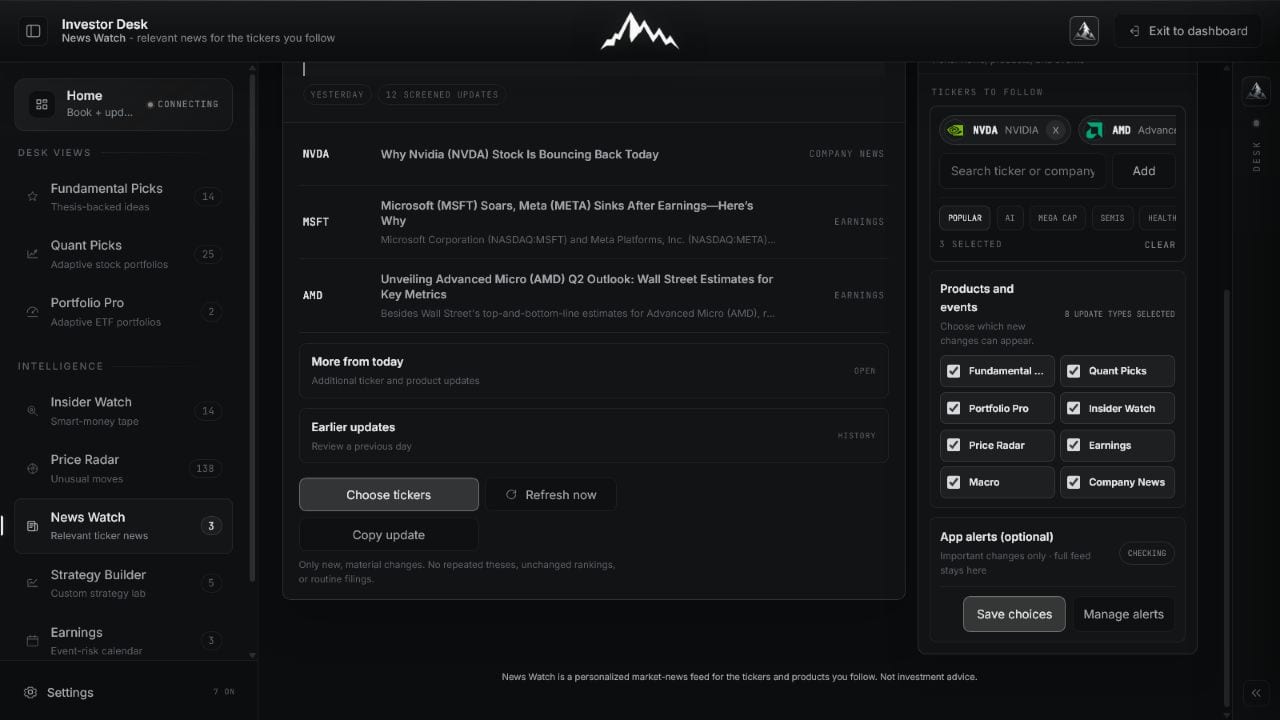Click the Refresh now button
The height and width of the screenshot is (720, 1280).
tap(551, 494)
